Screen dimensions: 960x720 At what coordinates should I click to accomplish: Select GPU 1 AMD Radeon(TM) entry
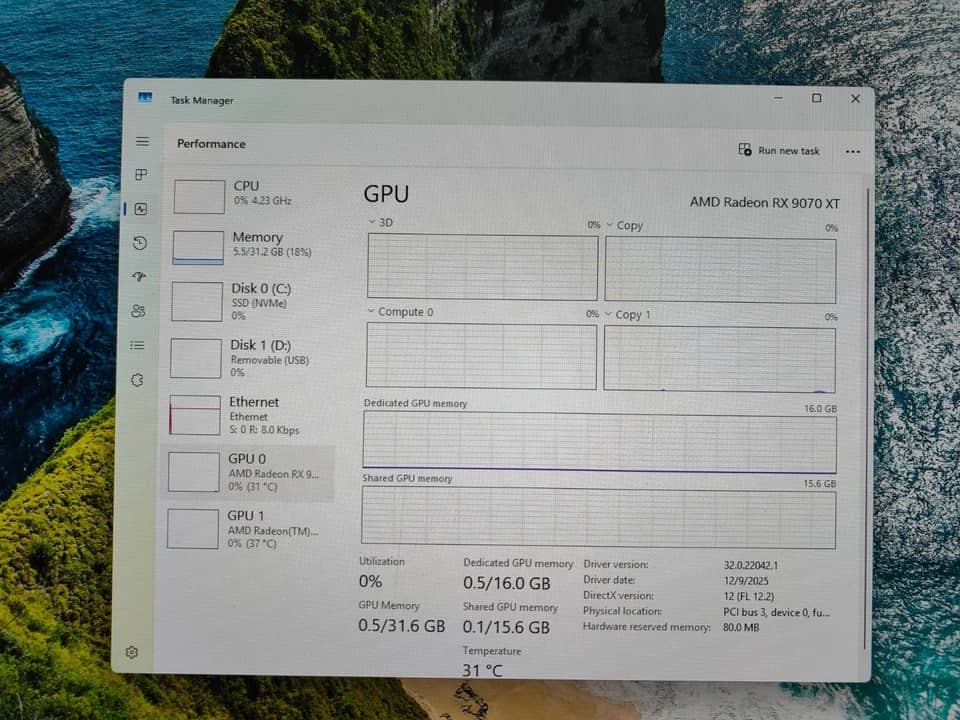(247, 529)
